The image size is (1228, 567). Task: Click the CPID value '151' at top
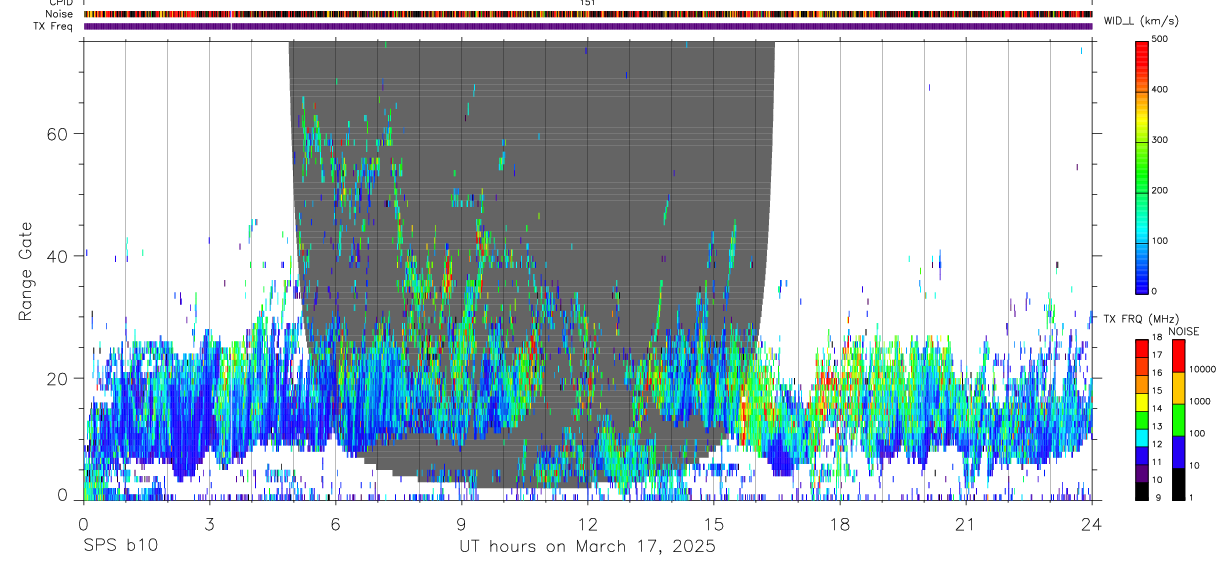[587, 3]
